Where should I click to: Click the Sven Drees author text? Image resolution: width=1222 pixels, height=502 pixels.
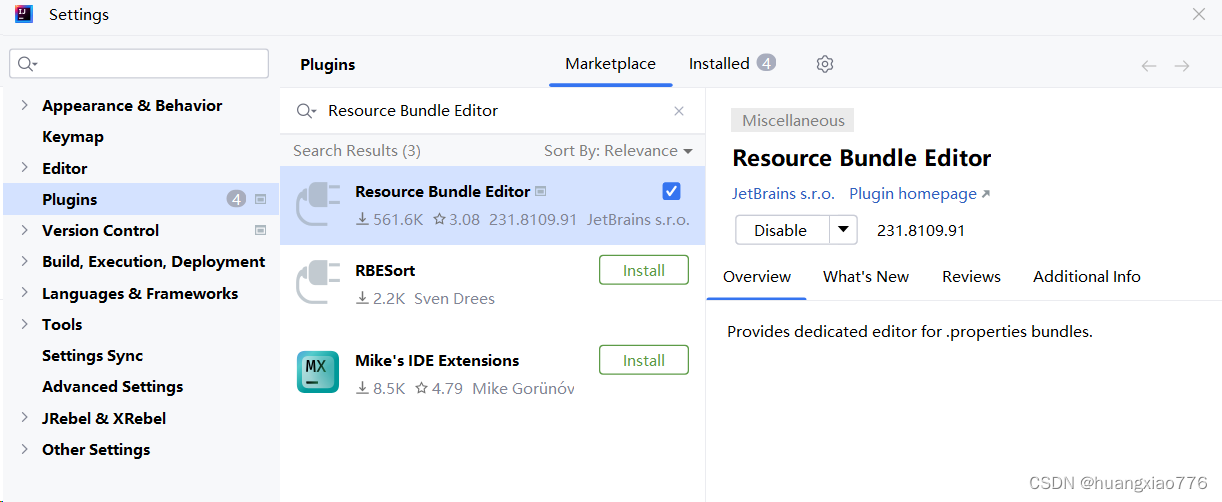click(x=454, y=299)
